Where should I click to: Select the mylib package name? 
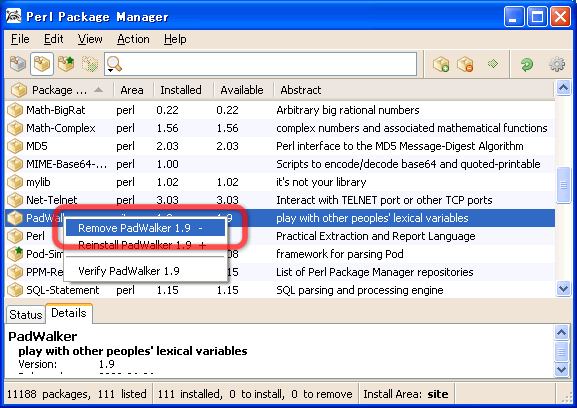click(38, 182)
